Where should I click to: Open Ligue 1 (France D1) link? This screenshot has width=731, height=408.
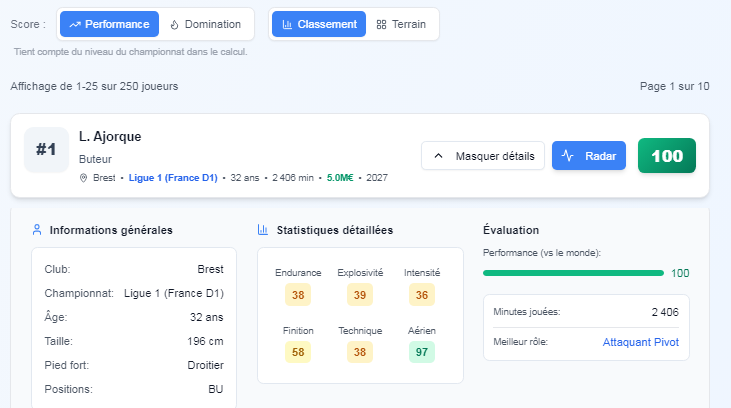click(173, 178)
